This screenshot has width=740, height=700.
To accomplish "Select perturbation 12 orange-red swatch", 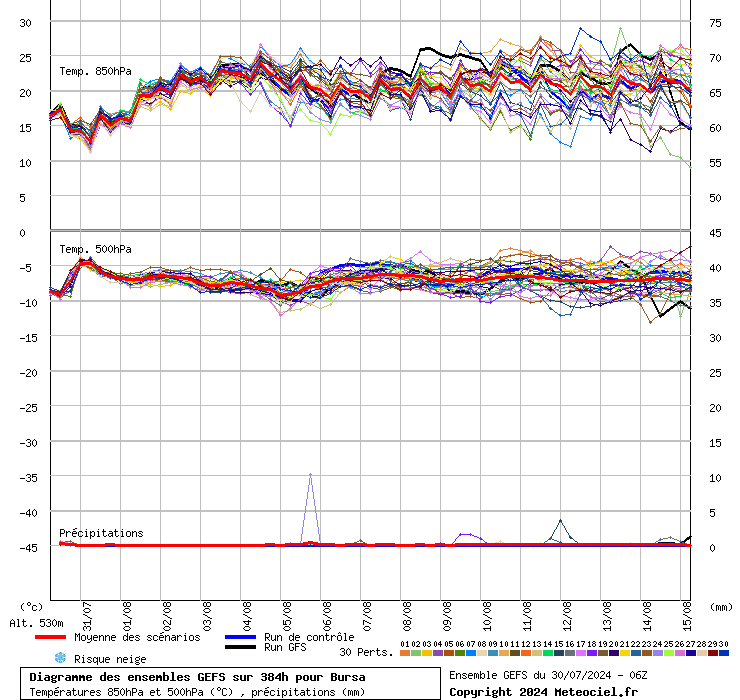I will [x=526, y=653].
